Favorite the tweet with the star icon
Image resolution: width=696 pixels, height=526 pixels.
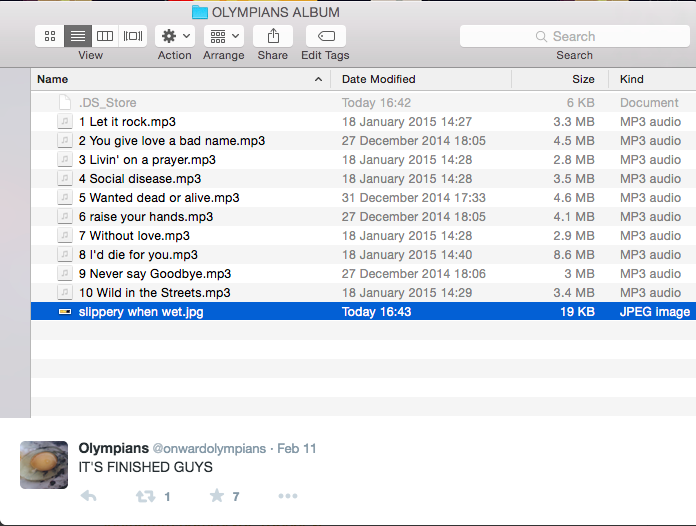click(217, 495)
